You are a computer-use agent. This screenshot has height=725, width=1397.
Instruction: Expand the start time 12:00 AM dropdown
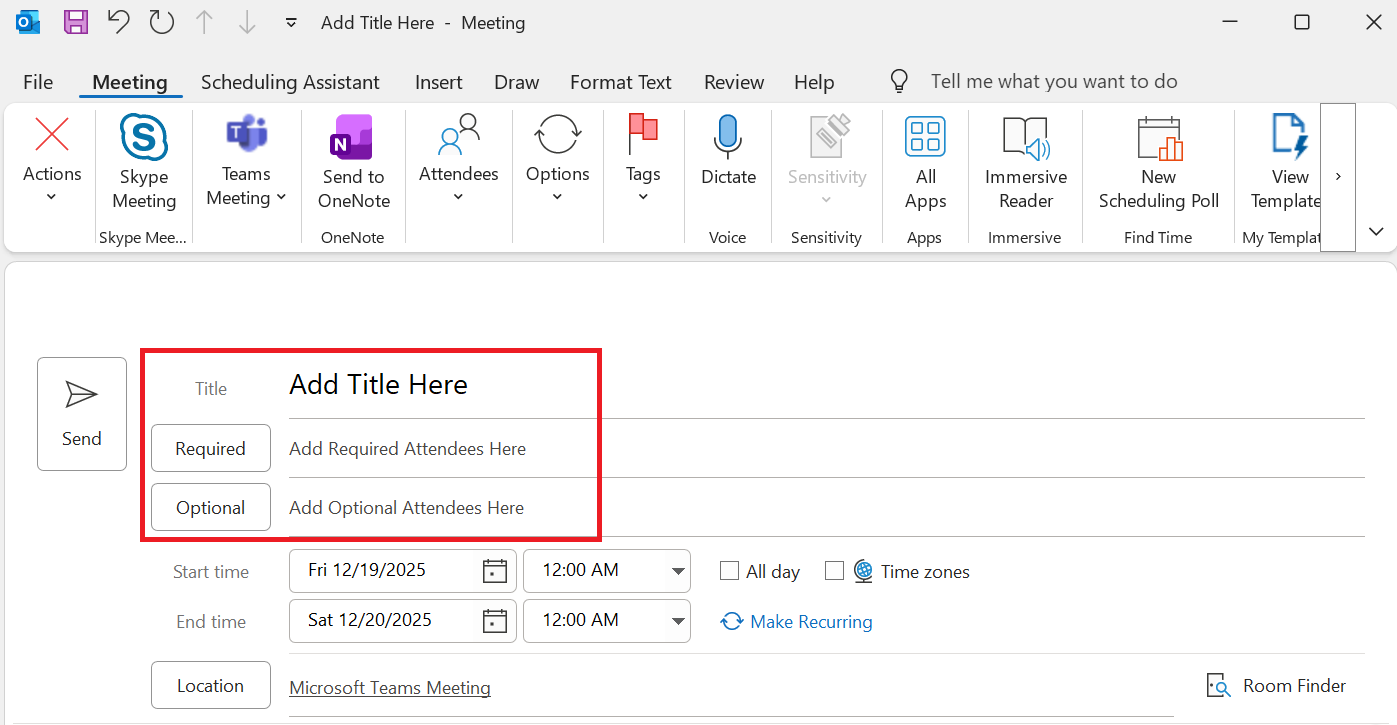[x=679, y=571]
